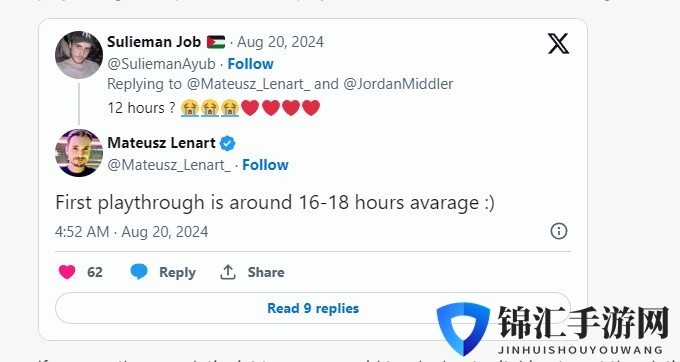Viewport: 680px width, 362px height.
Task: Click the @SuliemanAyub handle
Action: pyautogui.click(x=161, y=64)
